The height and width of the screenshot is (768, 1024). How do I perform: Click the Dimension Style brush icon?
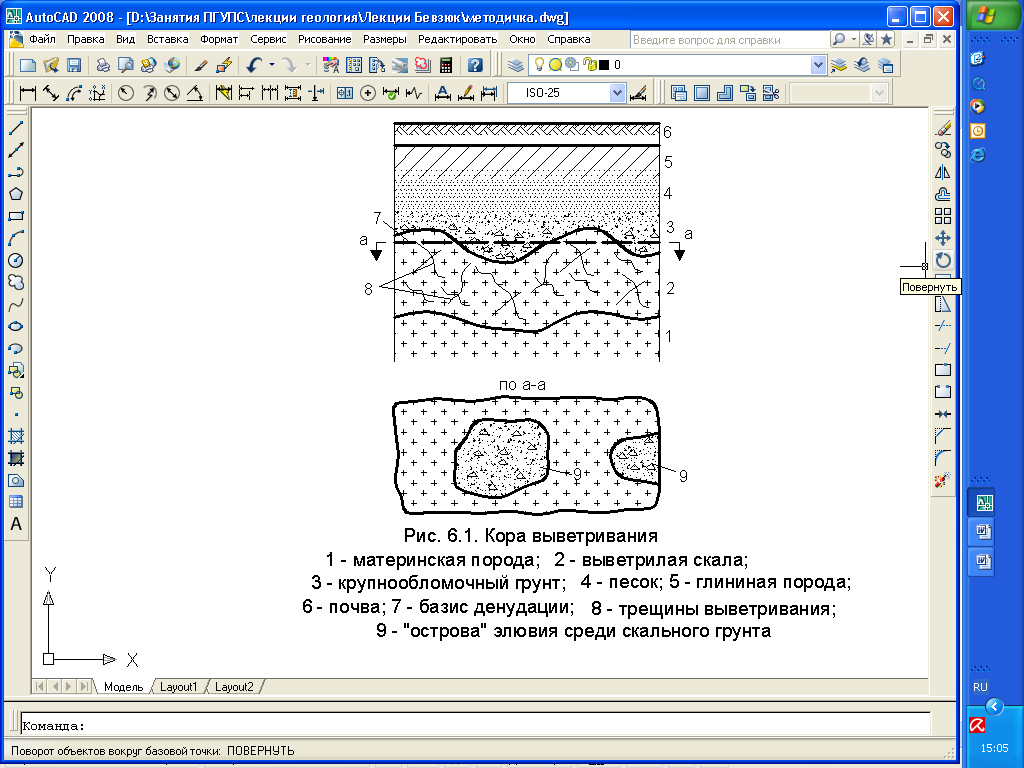pos(639,93)
